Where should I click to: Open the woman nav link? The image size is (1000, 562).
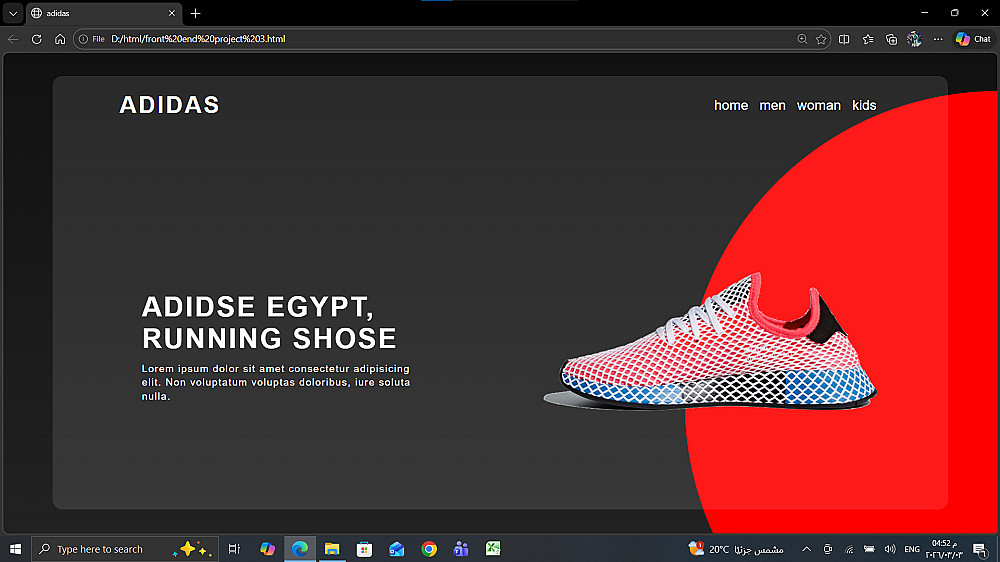(x=819, y=105)
